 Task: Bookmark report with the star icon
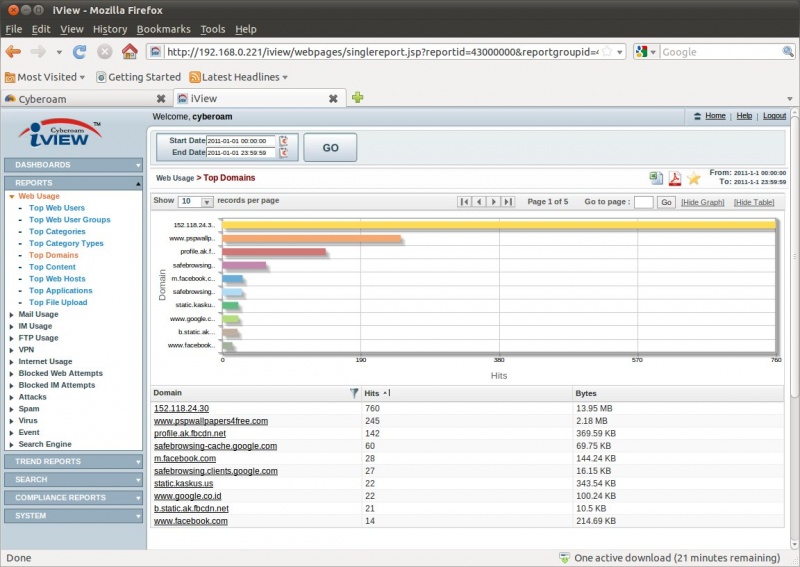694,178
